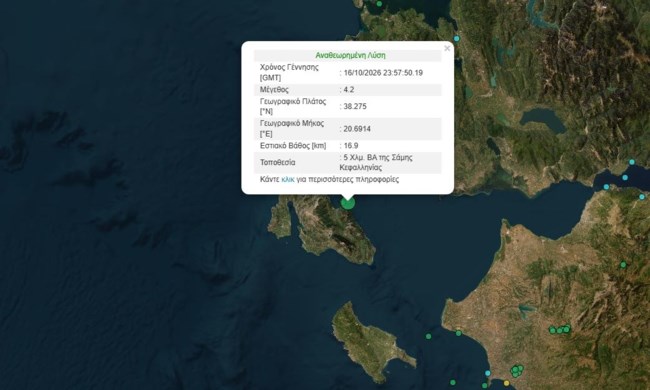Select the 'Μέγεθος' row label
This screenshot has height=390, width=650.
point(274,90)
